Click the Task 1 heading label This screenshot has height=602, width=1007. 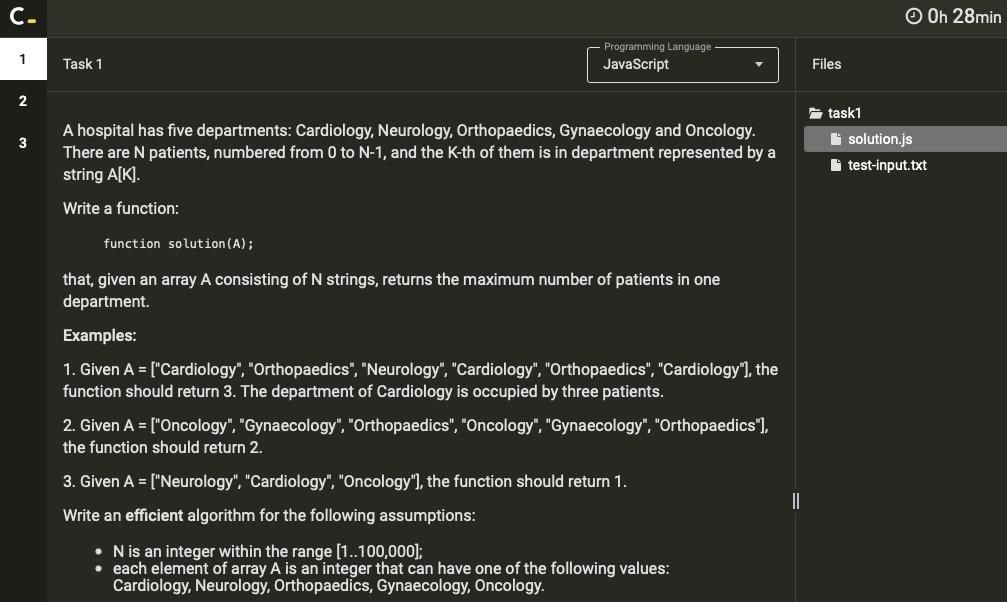point(83,64)
